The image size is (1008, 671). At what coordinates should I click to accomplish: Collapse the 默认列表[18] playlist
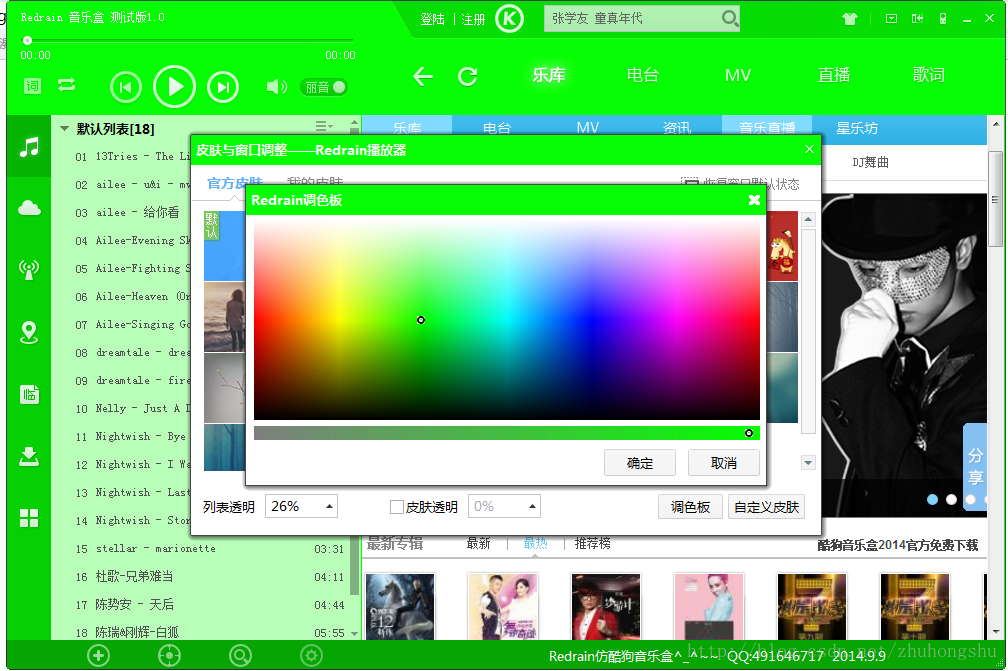click(64, 129)
